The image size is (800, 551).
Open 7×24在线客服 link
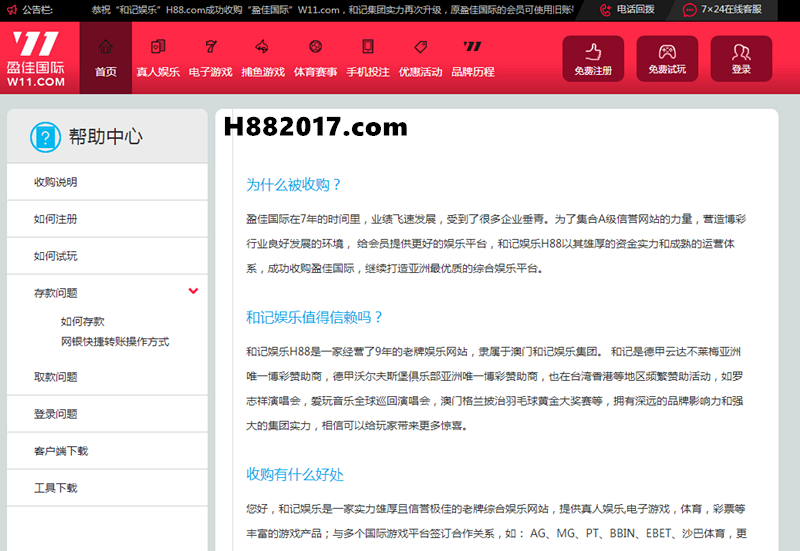tap(731, 10)
